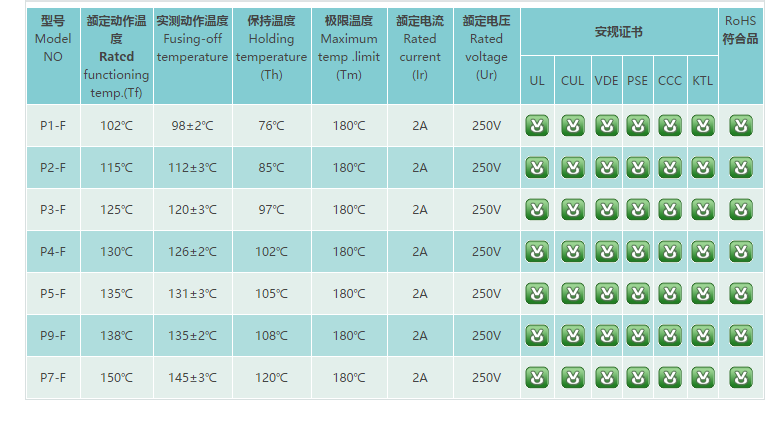
Task: Open the CUL certificate icon for P2-F
Action: pyautogui.click(x=572, y=167)
